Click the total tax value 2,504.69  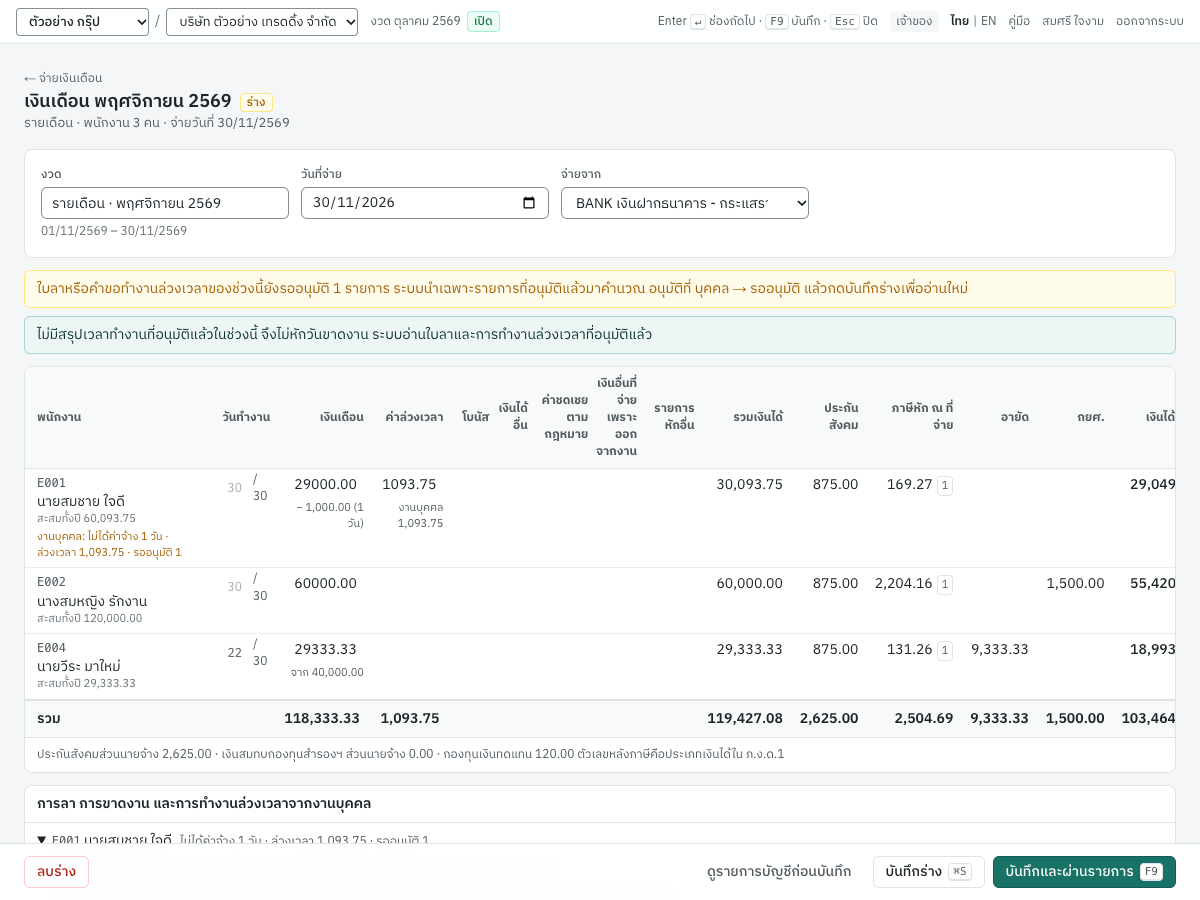(x=924, y=718)
